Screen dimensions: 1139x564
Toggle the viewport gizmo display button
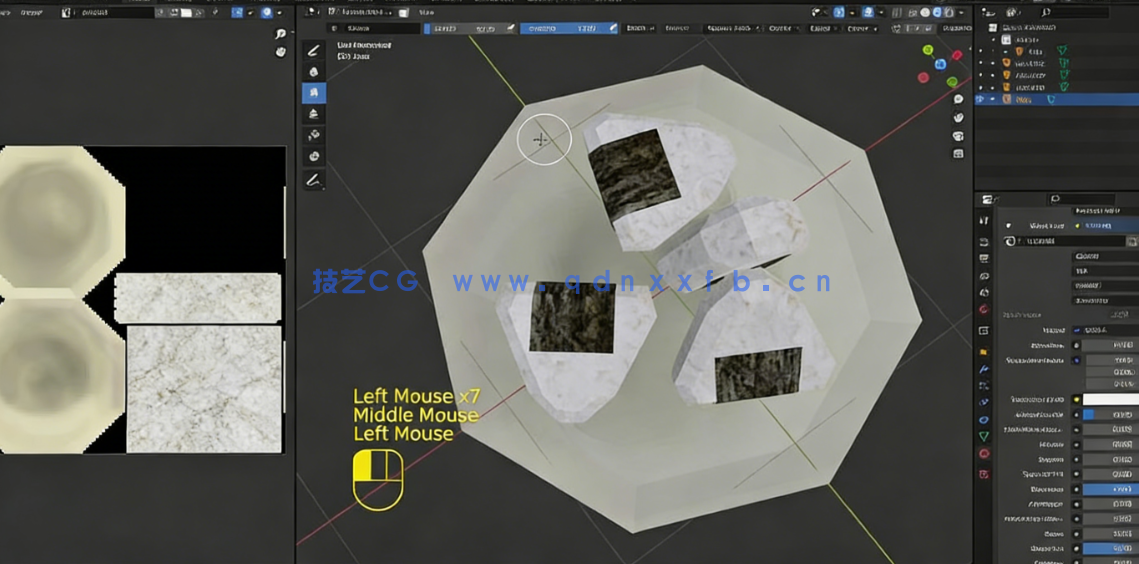tap(839, 12)
